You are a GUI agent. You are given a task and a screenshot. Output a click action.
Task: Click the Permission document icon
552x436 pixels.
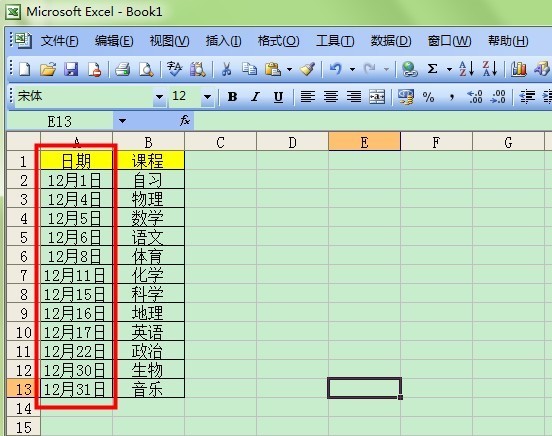click(94, 69)
